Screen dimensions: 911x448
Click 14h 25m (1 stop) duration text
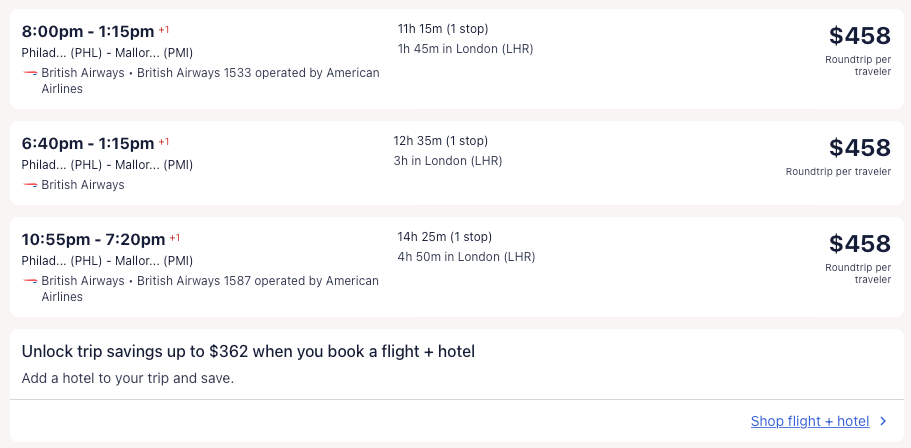pyautogui.click(x=444, y=237)
